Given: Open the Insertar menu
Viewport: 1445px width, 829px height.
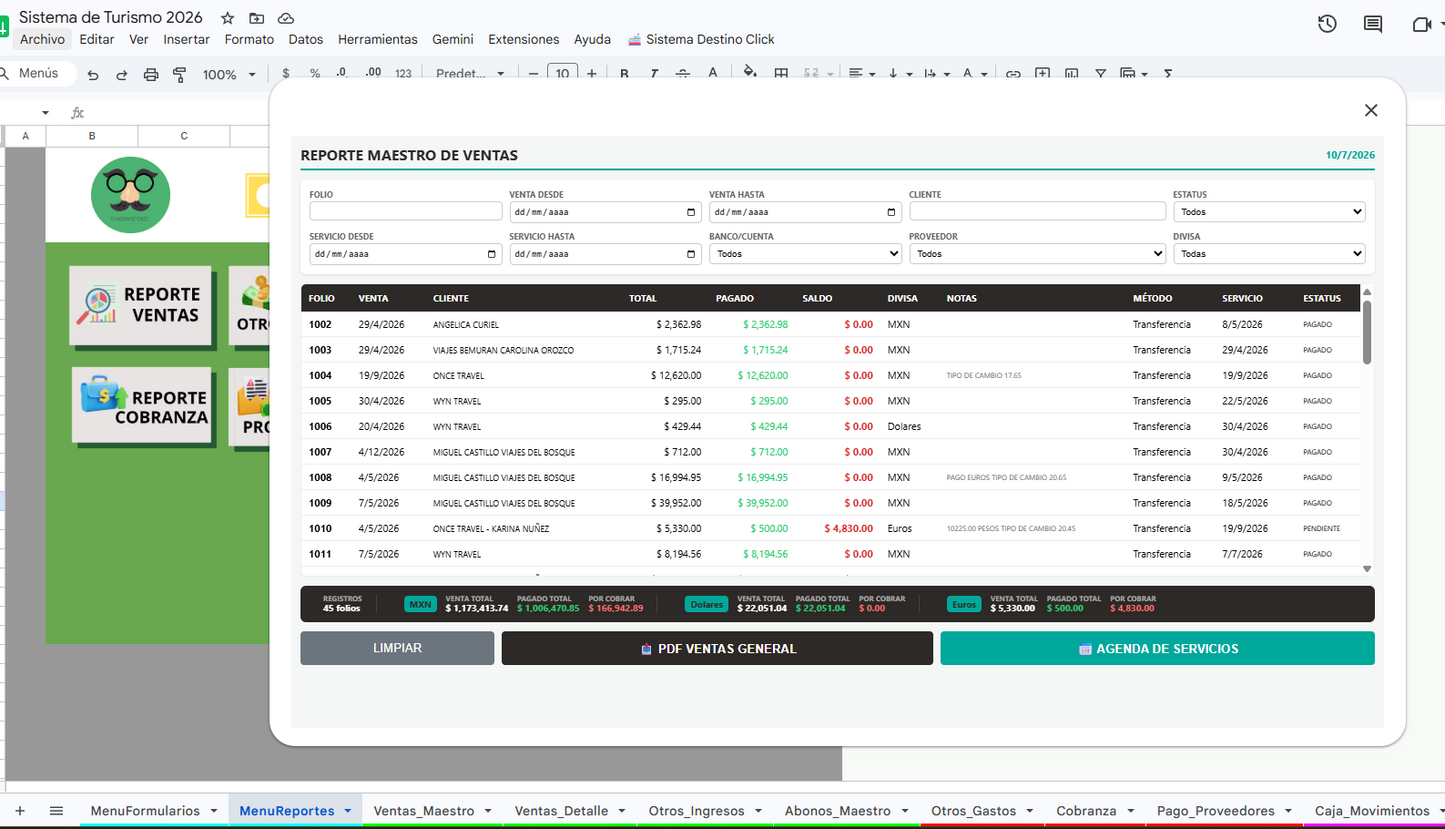Looking at the screenshot, I should pos(186,39).
